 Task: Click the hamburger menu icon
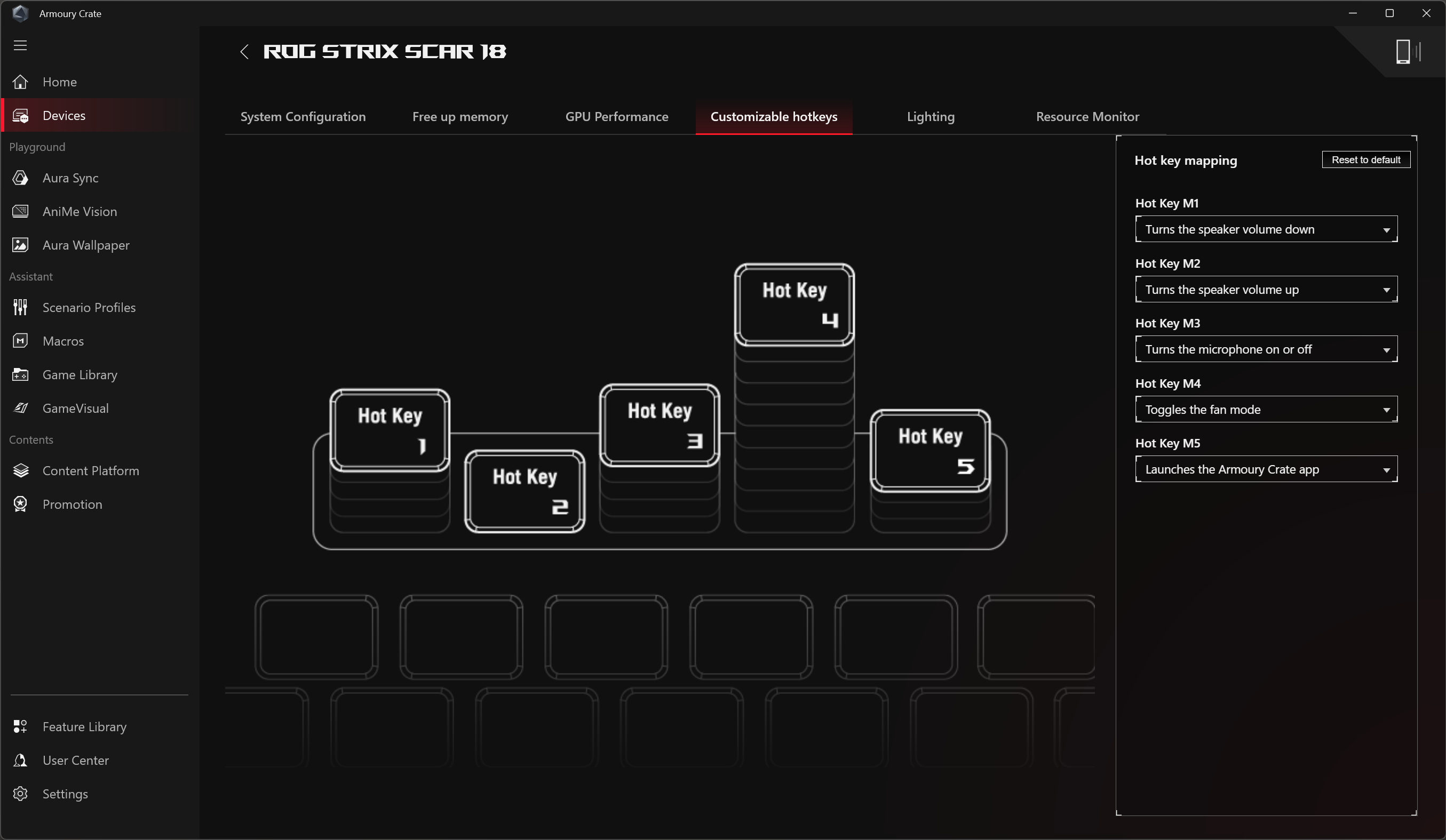21,45
